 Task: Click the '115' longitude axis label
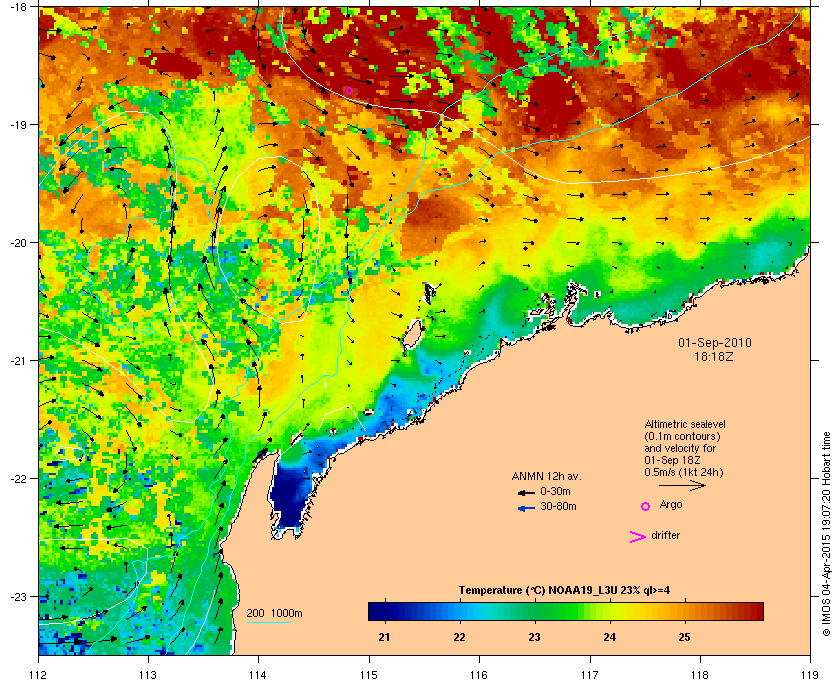tap(369, 675)
